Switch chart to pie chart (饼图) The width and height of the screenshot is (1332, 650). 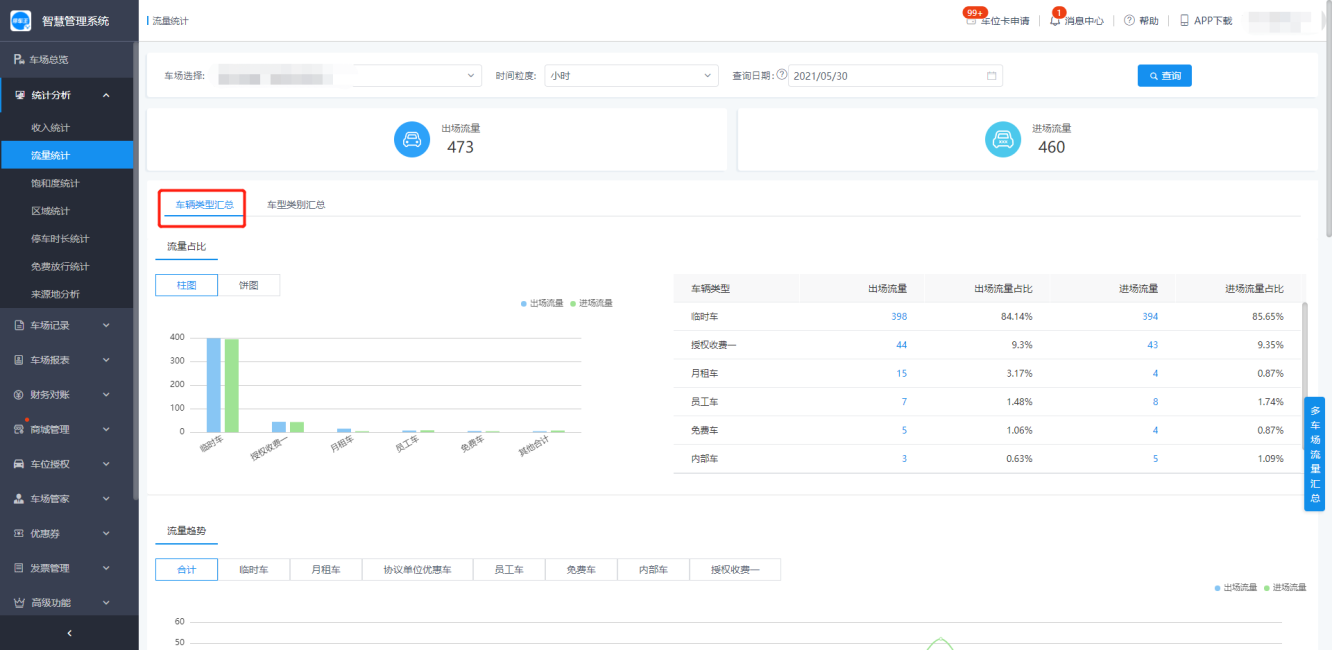pyautogui.click(x=249, y=285)
